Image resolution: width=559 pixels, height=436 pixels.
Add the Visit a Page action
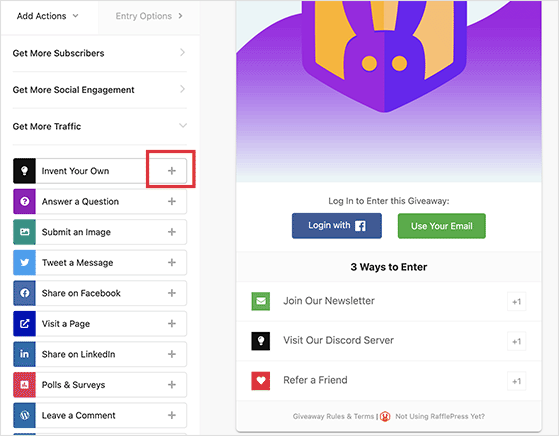point(172,324)
